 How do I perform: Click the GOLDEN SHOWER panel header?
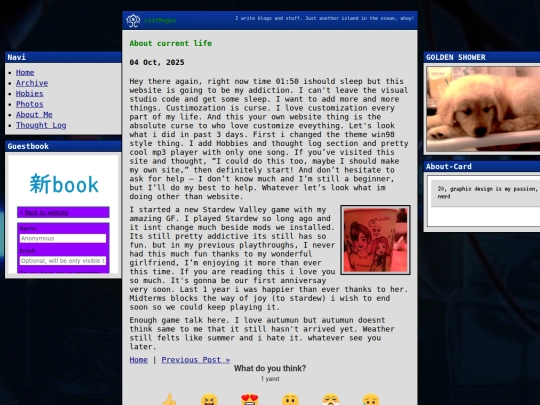click(482, 57)
